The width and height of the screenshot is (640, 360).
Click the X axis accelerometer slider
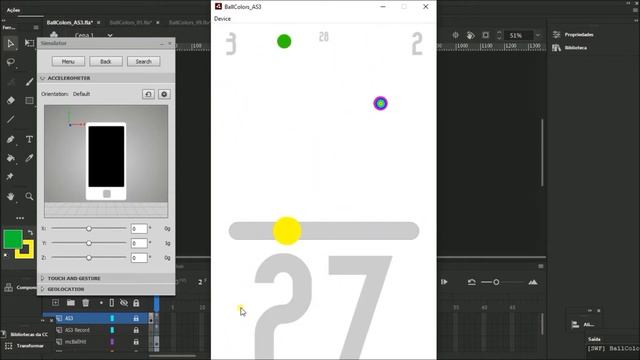coord(89,229)
